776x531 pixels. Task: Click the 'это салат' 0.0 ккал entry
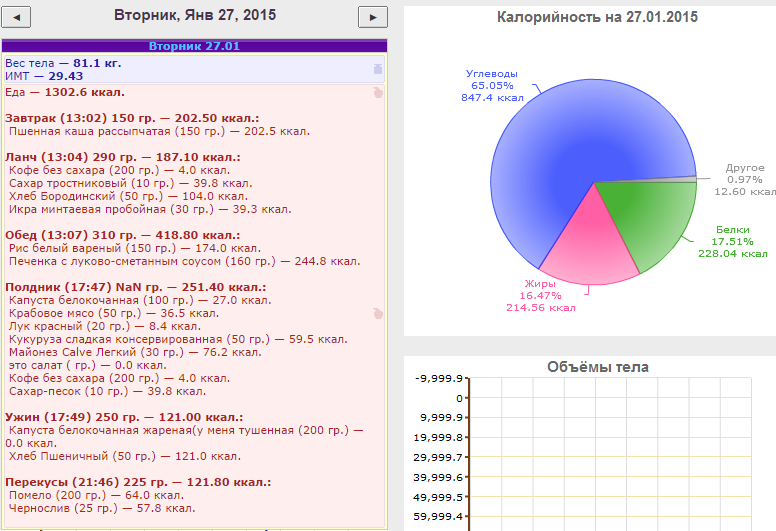[88, 365]
